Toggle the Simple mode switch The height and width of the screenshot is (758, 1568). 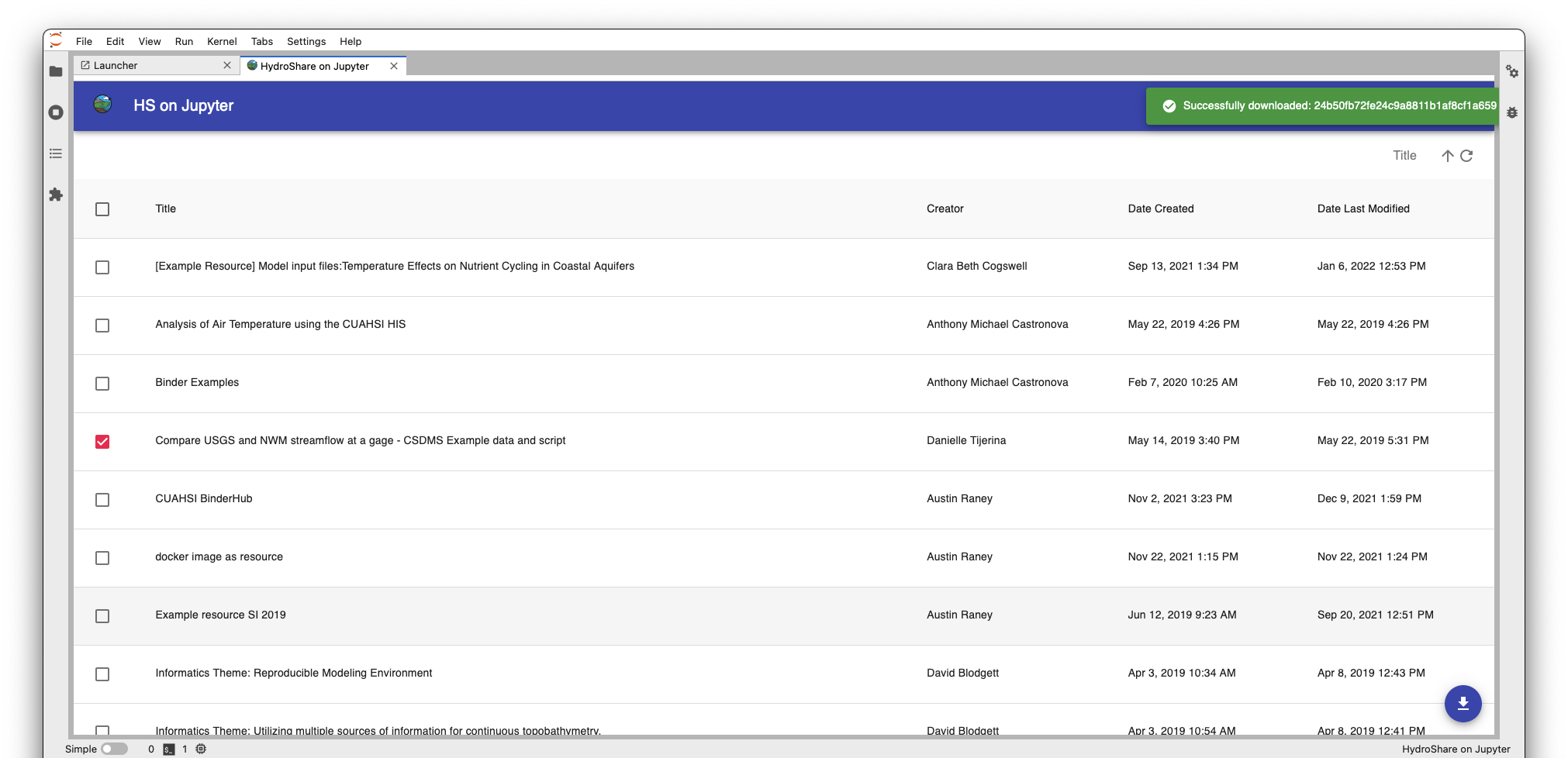[114, 749]
